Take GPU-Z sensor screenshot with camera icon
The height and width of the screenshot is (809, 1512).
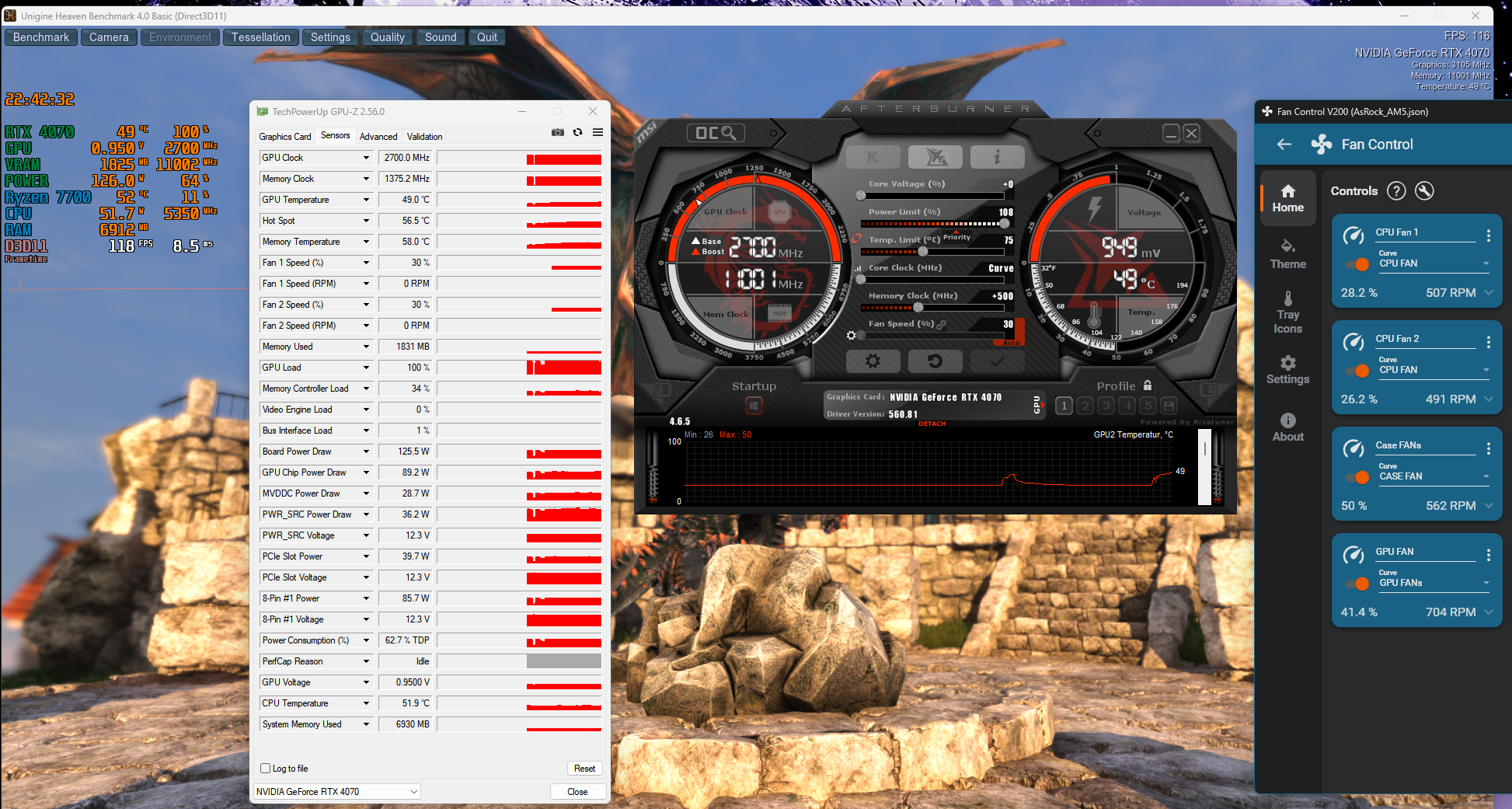(558, 132)
